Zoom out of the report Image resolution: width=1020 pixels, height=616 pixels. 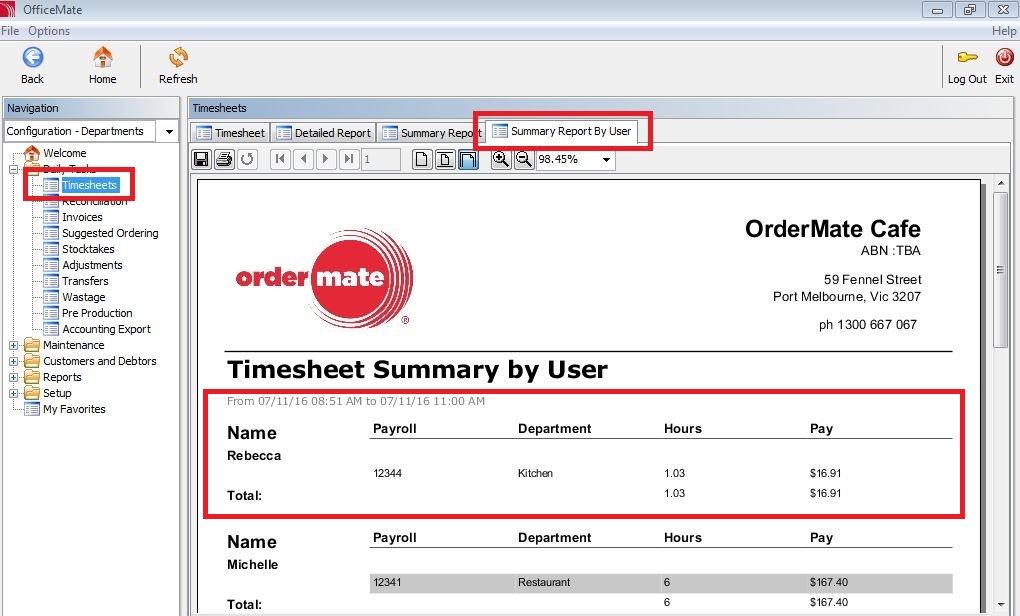[524, 159]
